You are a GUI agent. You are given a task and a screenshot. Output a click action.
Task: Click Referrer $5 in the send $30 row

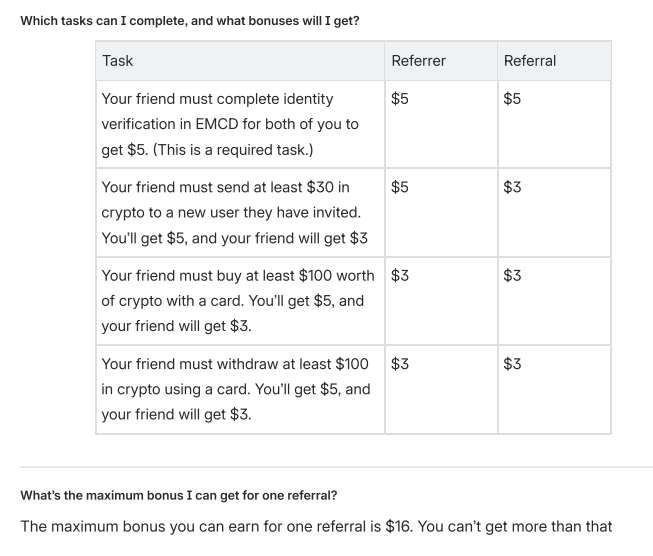400,187
